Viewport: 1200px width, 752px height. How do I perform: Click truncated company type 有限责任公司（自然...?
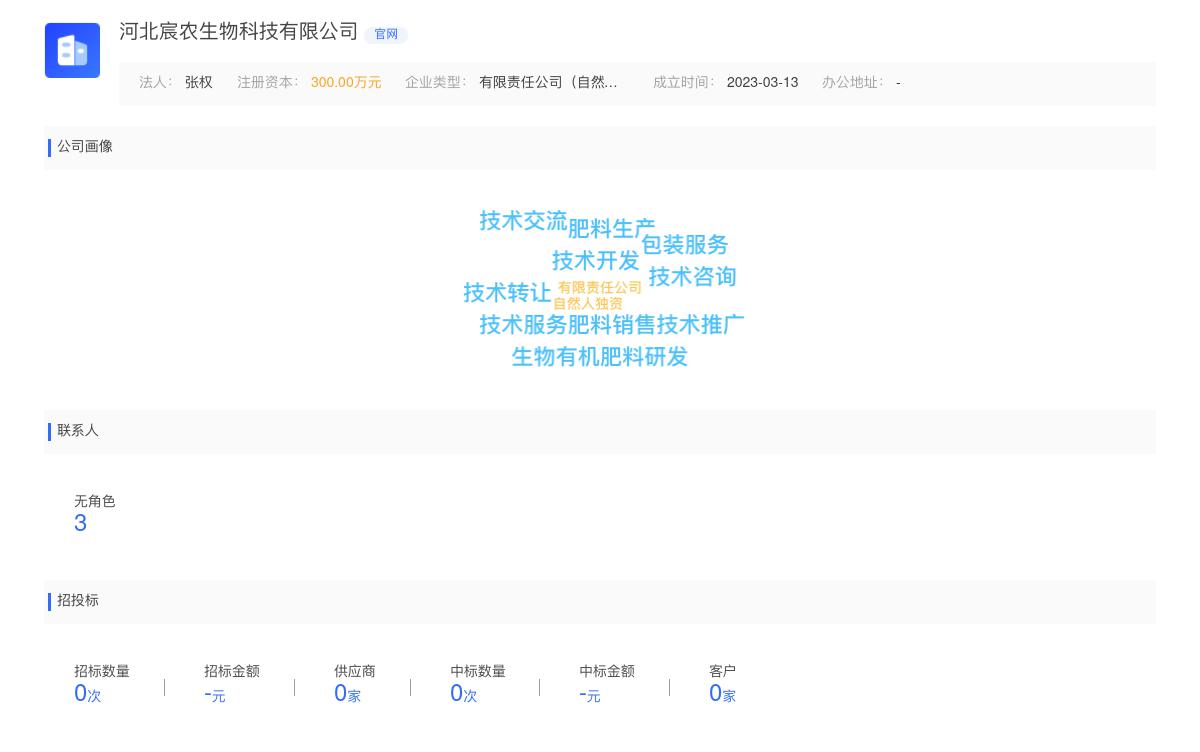548,83
